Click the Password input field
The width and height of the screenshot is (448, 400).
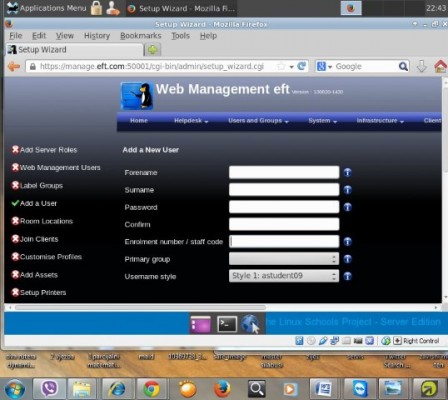tap(284, 207)
